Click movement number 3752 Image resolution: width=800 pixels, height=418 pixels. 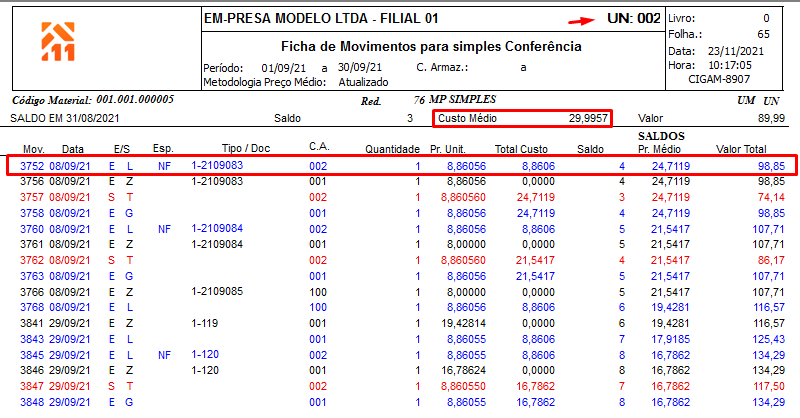coord(32,166)
